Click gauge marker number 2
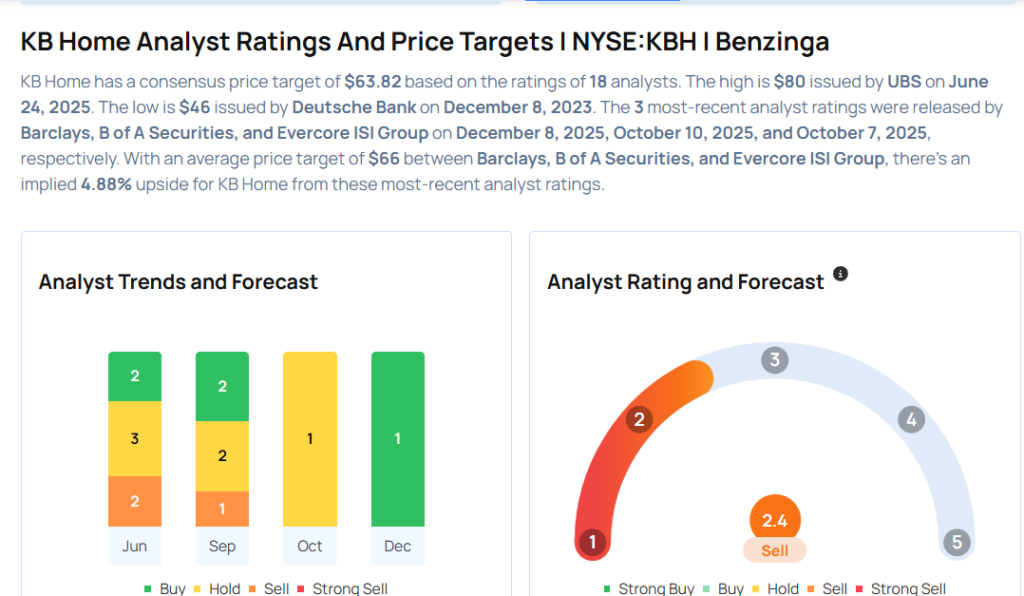Viewport: 1024px width, 596px height. (x=639, y=419)
